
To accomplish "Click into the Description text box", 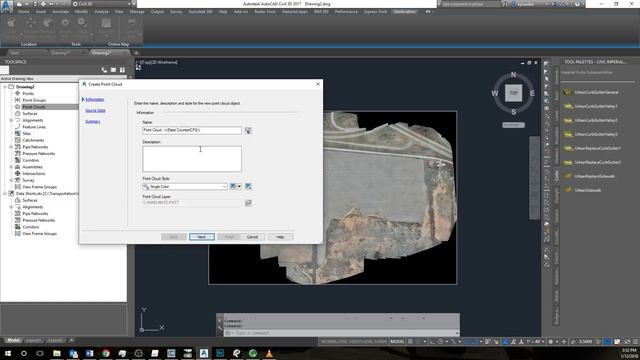I will click(192, 159).
